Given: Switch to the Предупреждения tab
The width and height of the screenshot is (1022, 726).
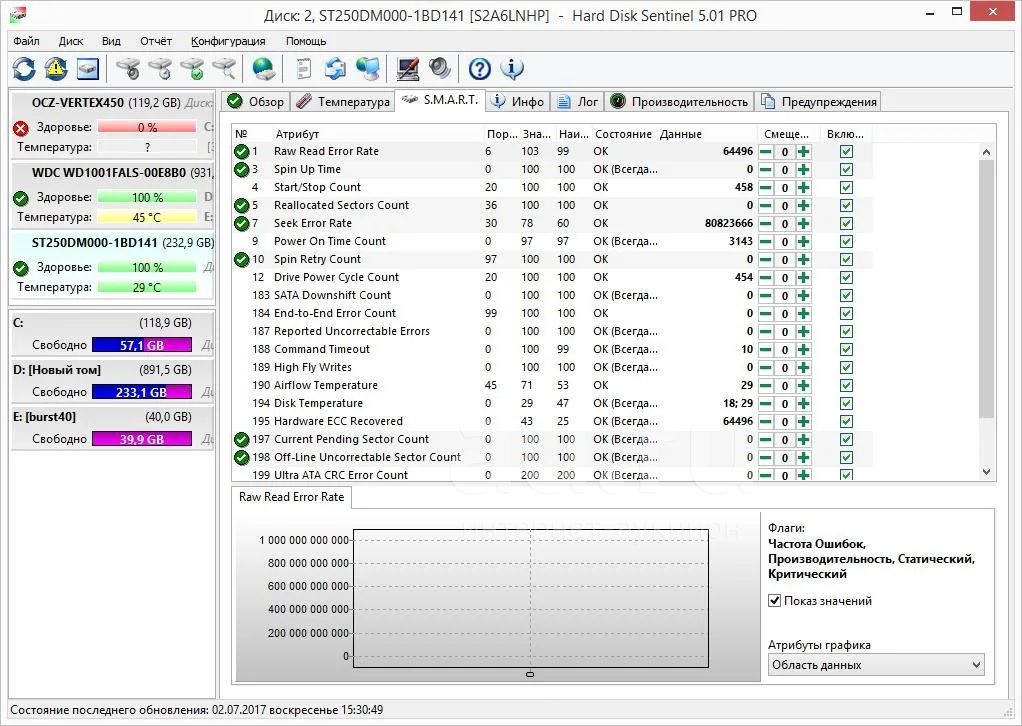Looking at the screenshot, I should point(819,102).
